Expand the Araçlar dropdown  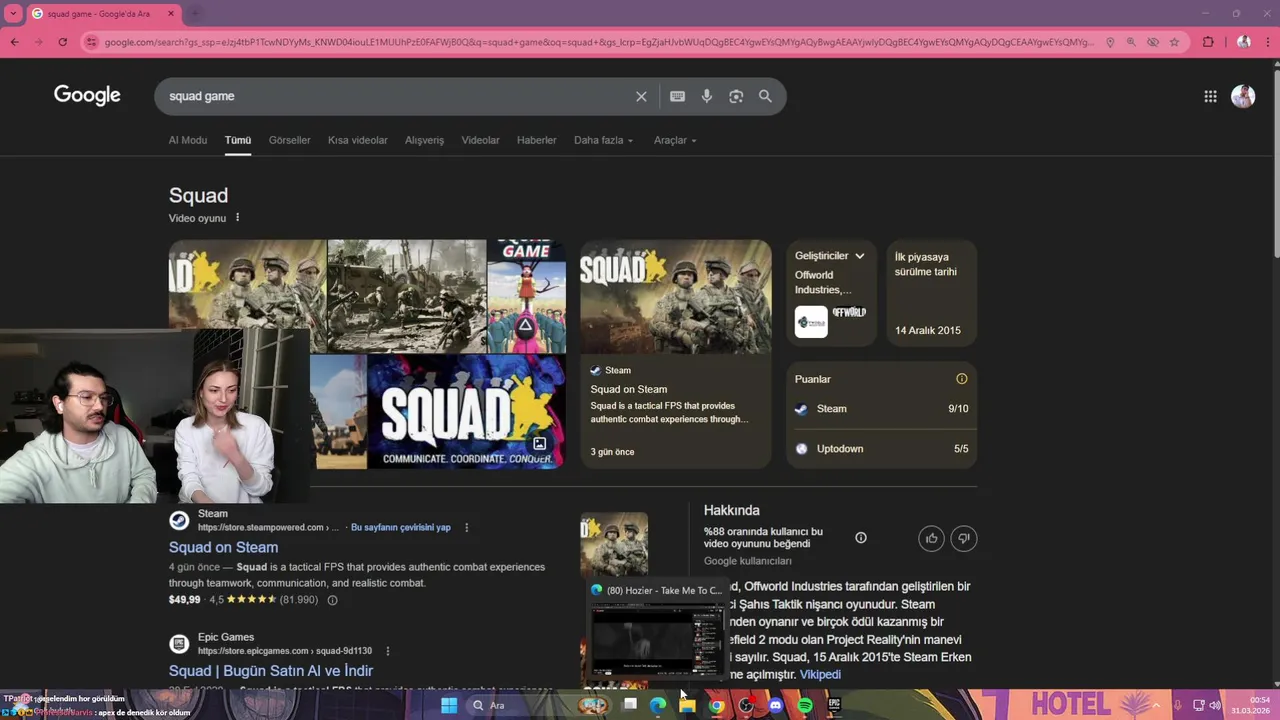coord(675,140)
